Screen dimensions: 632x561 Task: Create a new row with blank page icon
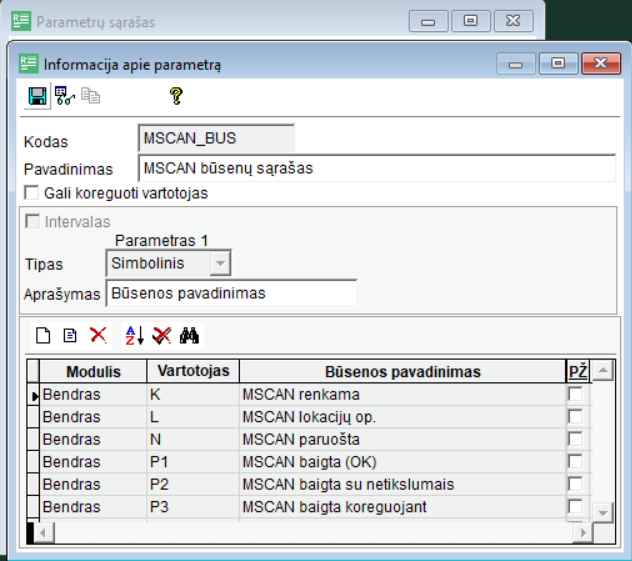(43, 336)
